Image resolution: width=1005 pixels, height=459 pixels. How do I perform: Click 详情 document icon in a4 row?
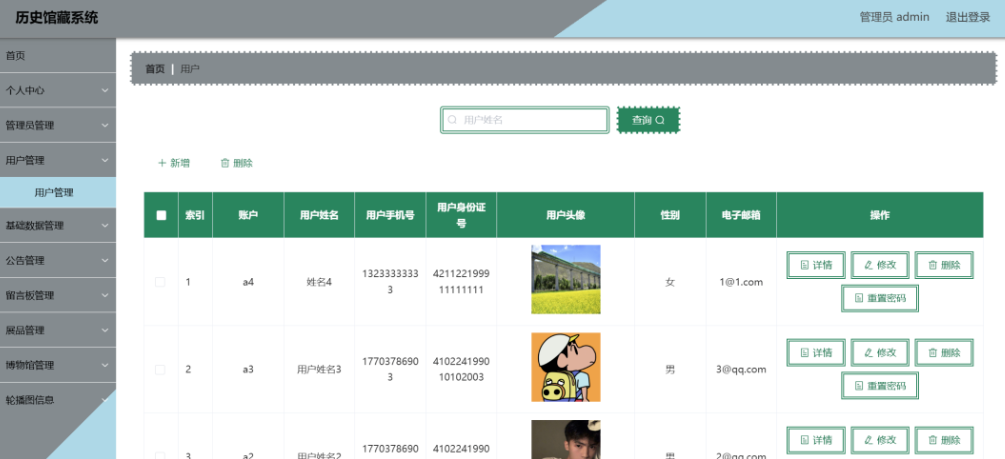point(804,265)
